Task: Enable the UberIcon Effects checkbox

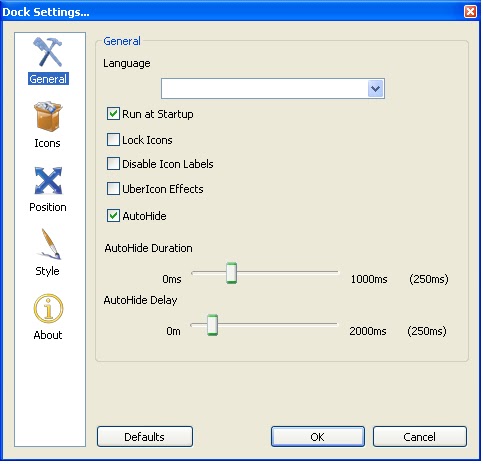Action: pyautogui.click(x=113, y=188)
